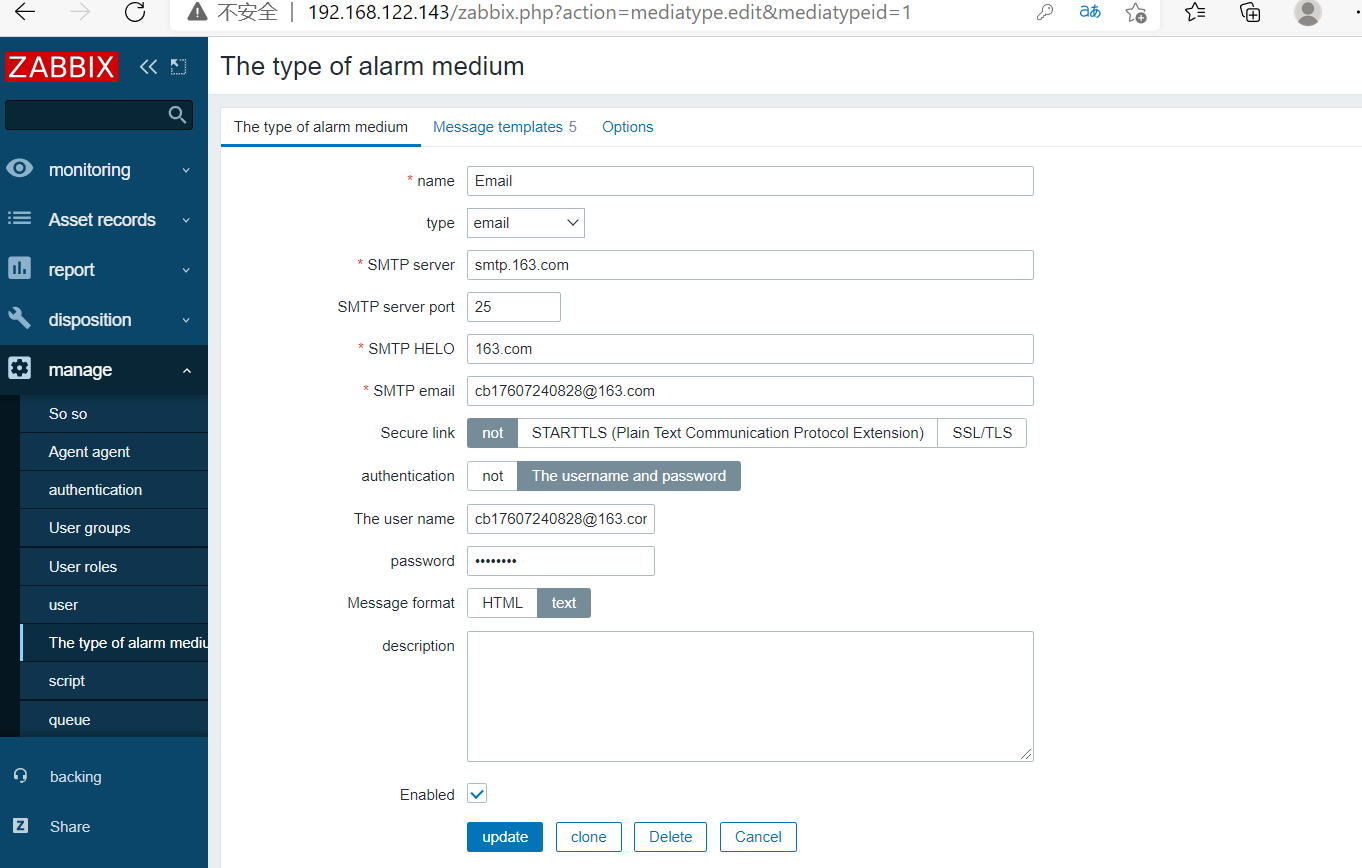Screen dimensions: 1362x868
Task: Collapse the Zabbix sidebar with double-chevron icon
Action: coord(148,67)
